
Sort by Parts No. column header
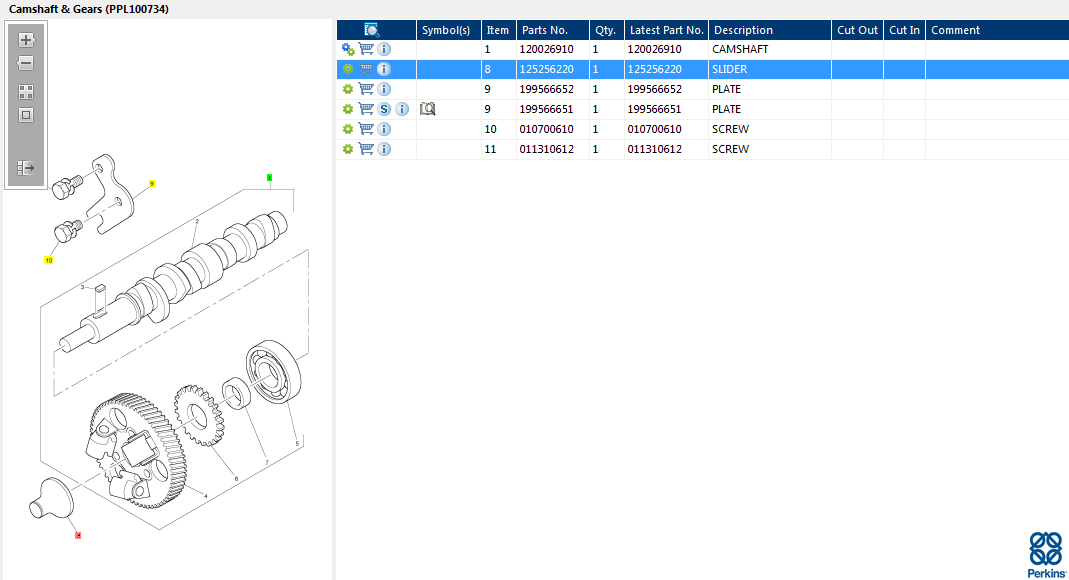[x=544, y=30]
